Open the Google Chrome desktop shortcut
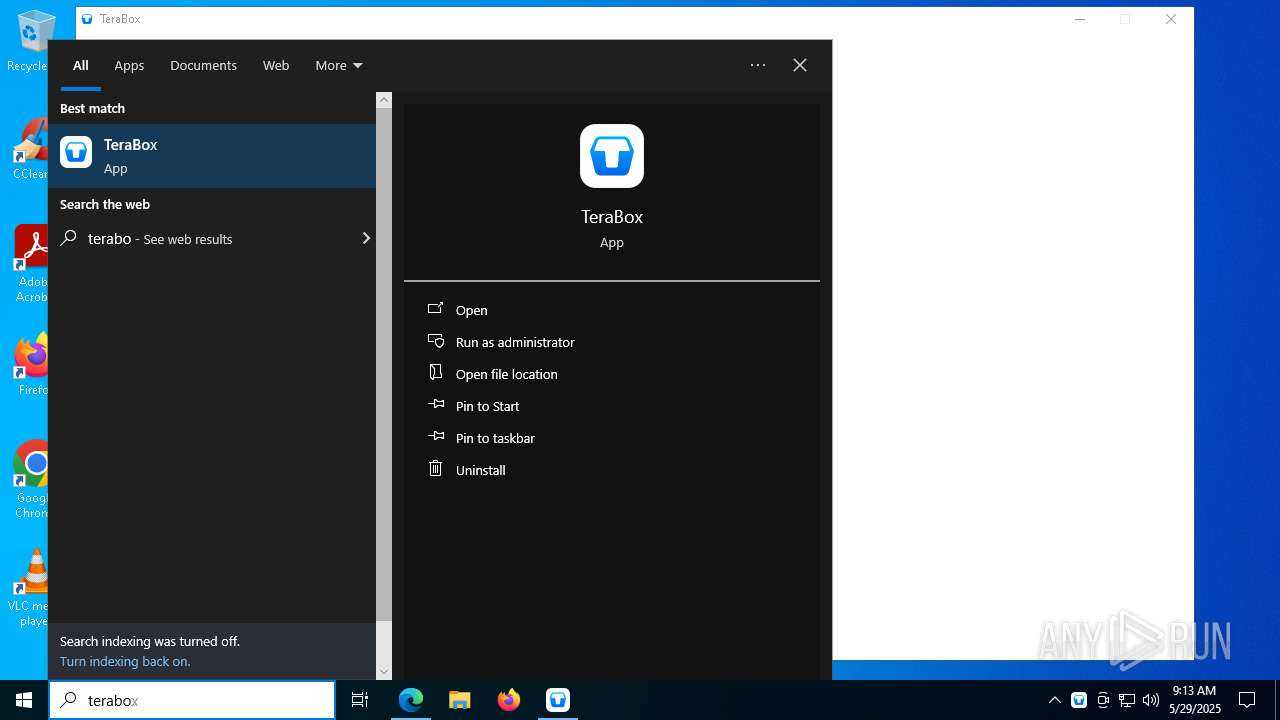Screen dimensions: 1280x720 coord(32,480)
